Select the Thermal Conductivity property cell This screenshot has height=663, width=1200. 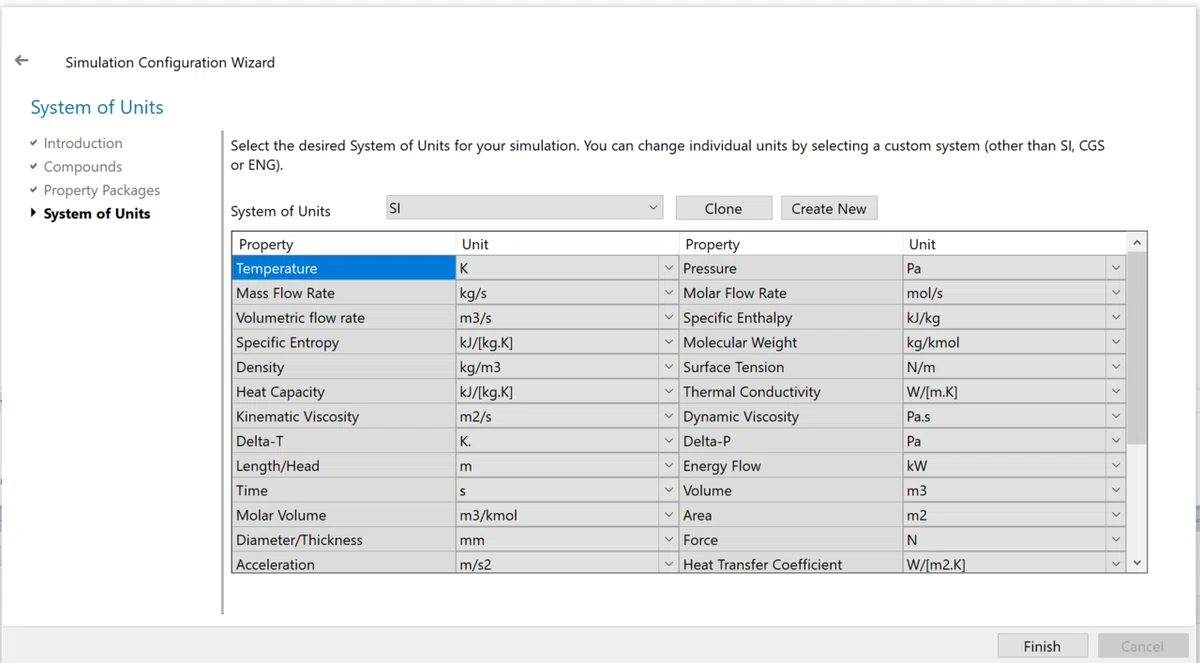click(x=790, y=391)
